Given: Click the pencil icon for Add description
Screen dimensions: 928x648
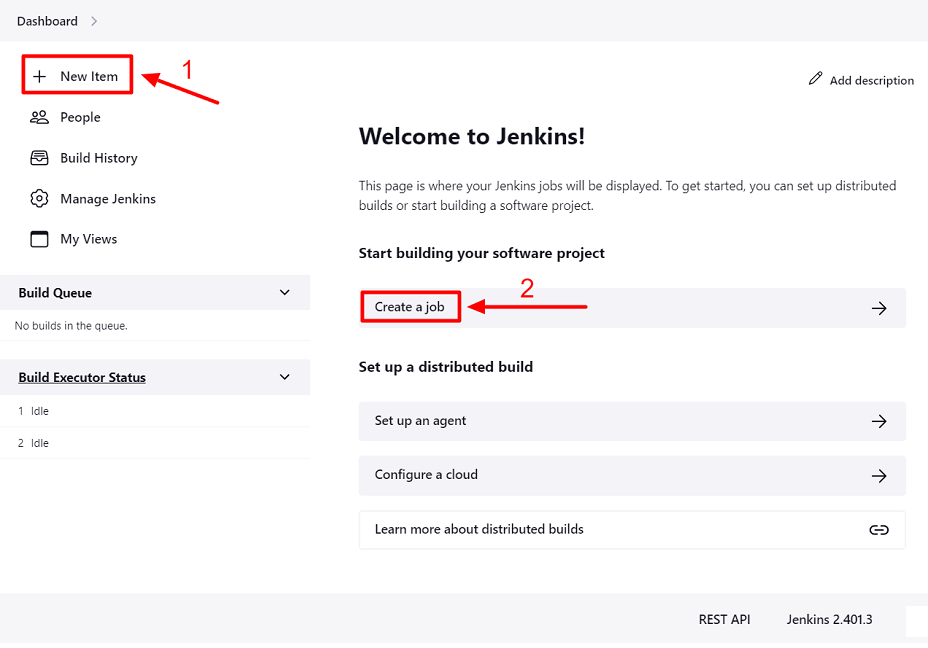Looking at the screenshot, I should [816, 79].
